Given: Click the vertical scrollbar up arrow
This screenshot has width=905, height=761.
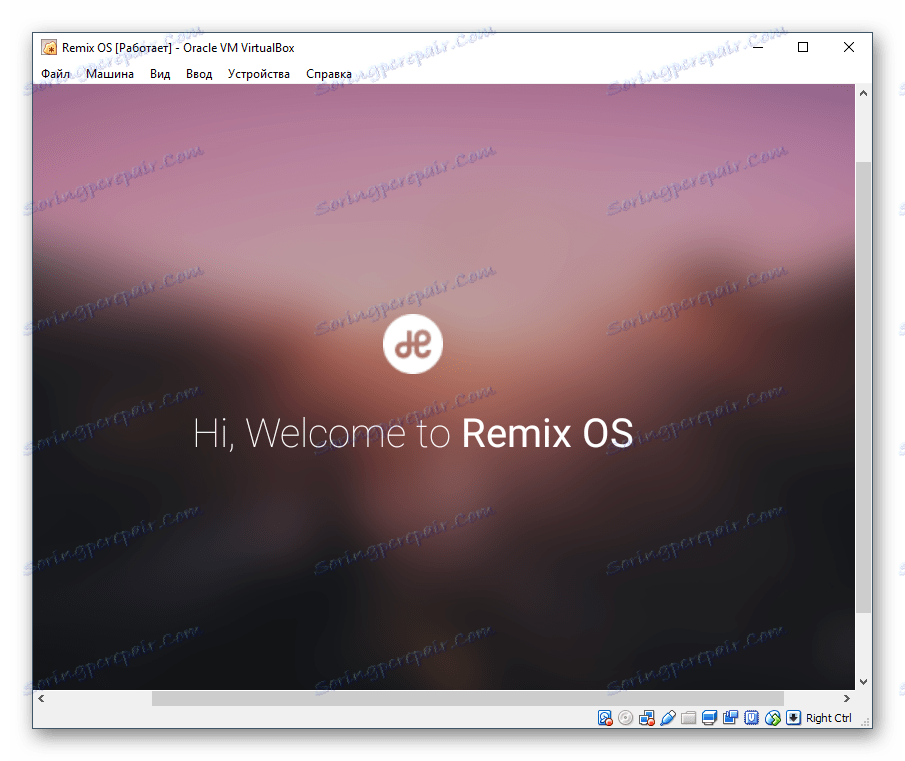Looking at the screenshot, I should coord(863,93).
